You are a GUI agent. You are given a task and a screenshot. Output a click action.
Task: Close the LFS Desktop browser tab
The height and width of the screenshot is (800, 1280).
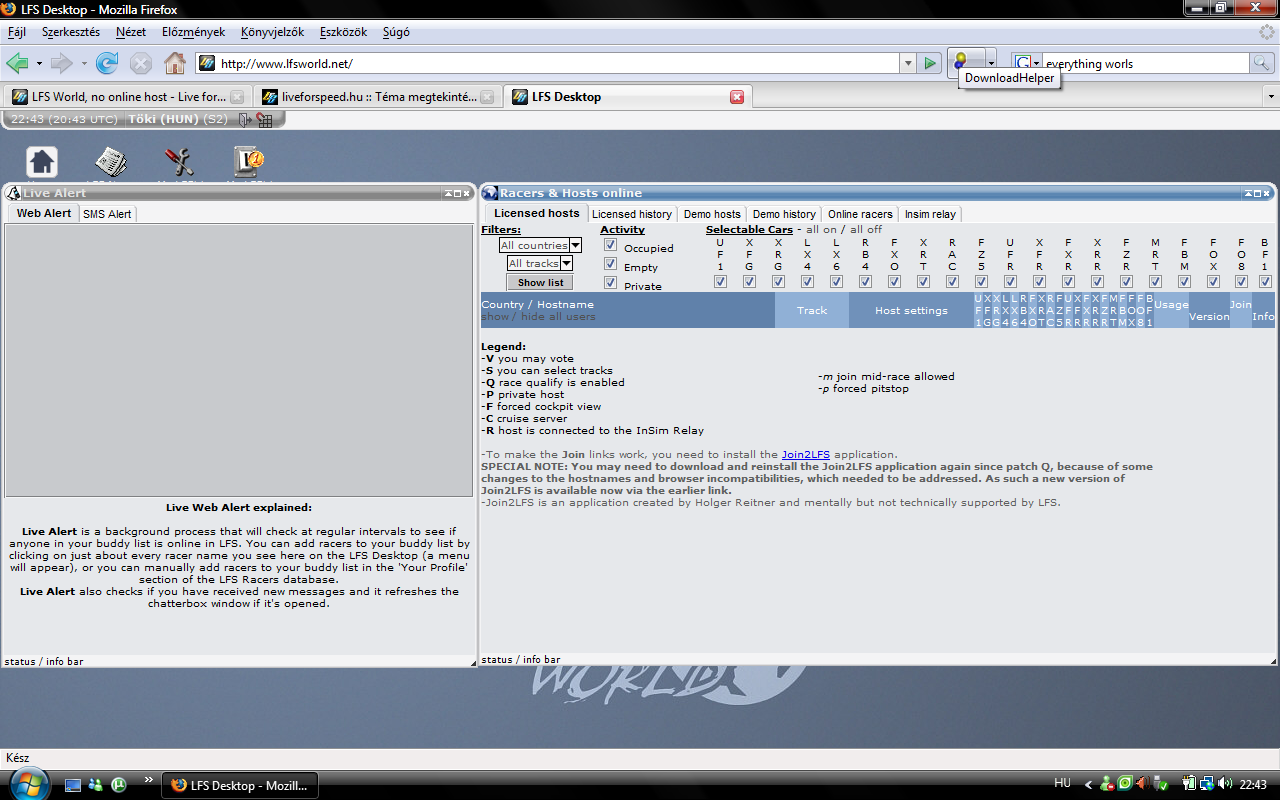click(737, 97)
